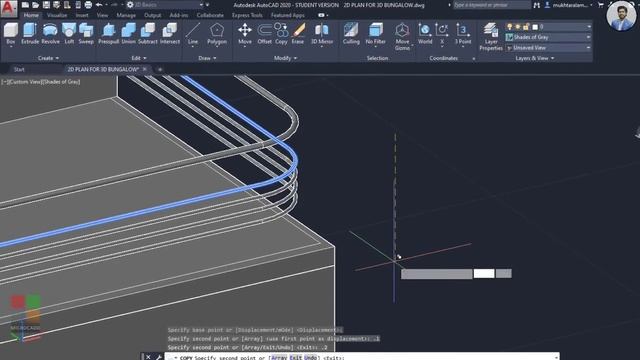Click the Undo arrow icon
640x360 pixels.
(x=99, y=5)
